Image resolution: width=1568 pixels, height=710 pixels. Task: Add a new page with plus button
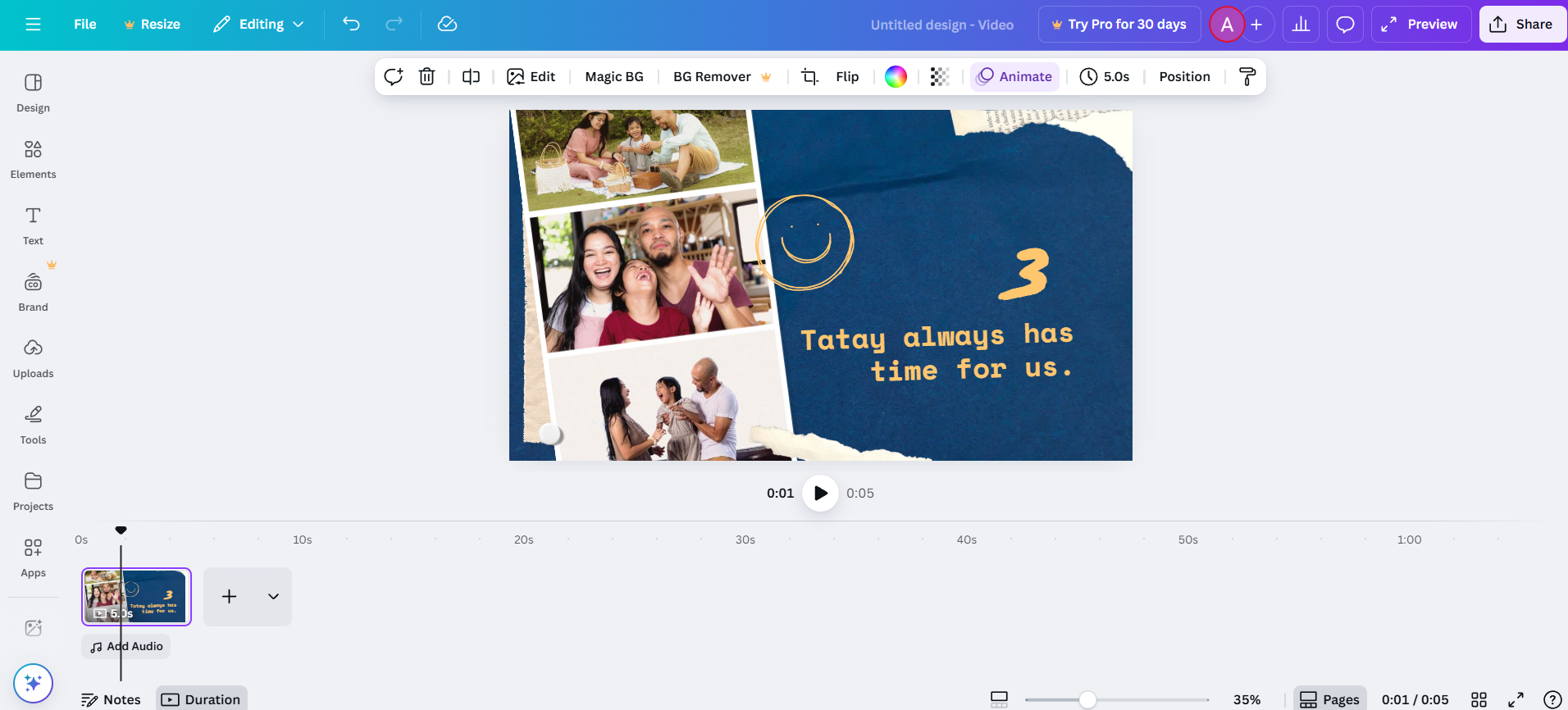(x=230, y=597)
